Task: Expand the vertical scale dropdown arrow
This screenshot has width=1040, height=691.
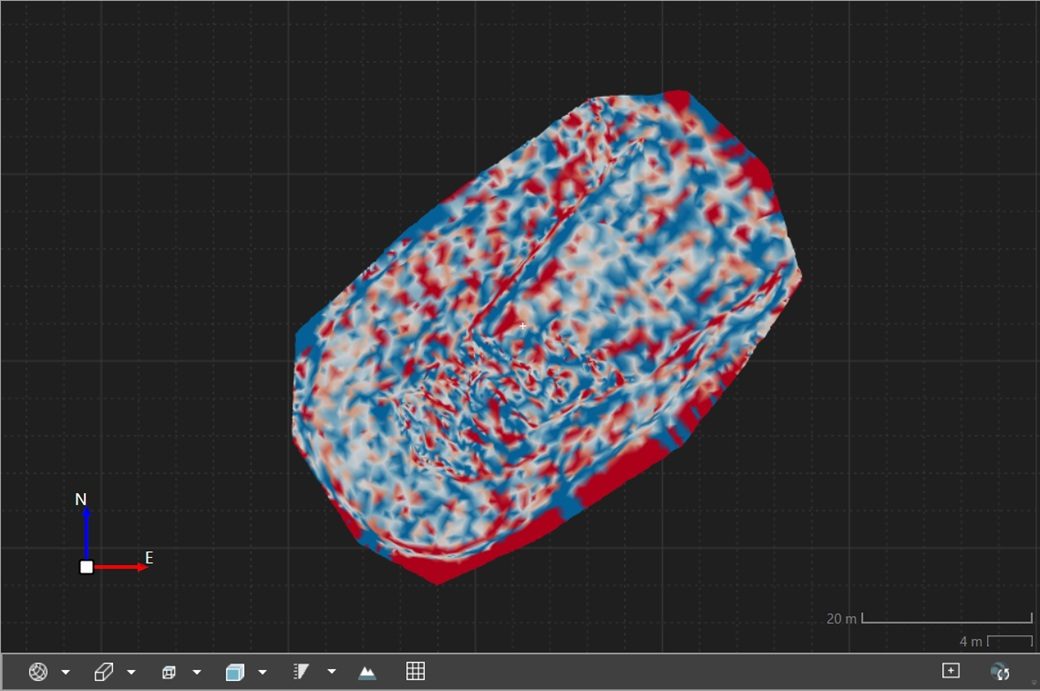Action: (x=331, y=672)
